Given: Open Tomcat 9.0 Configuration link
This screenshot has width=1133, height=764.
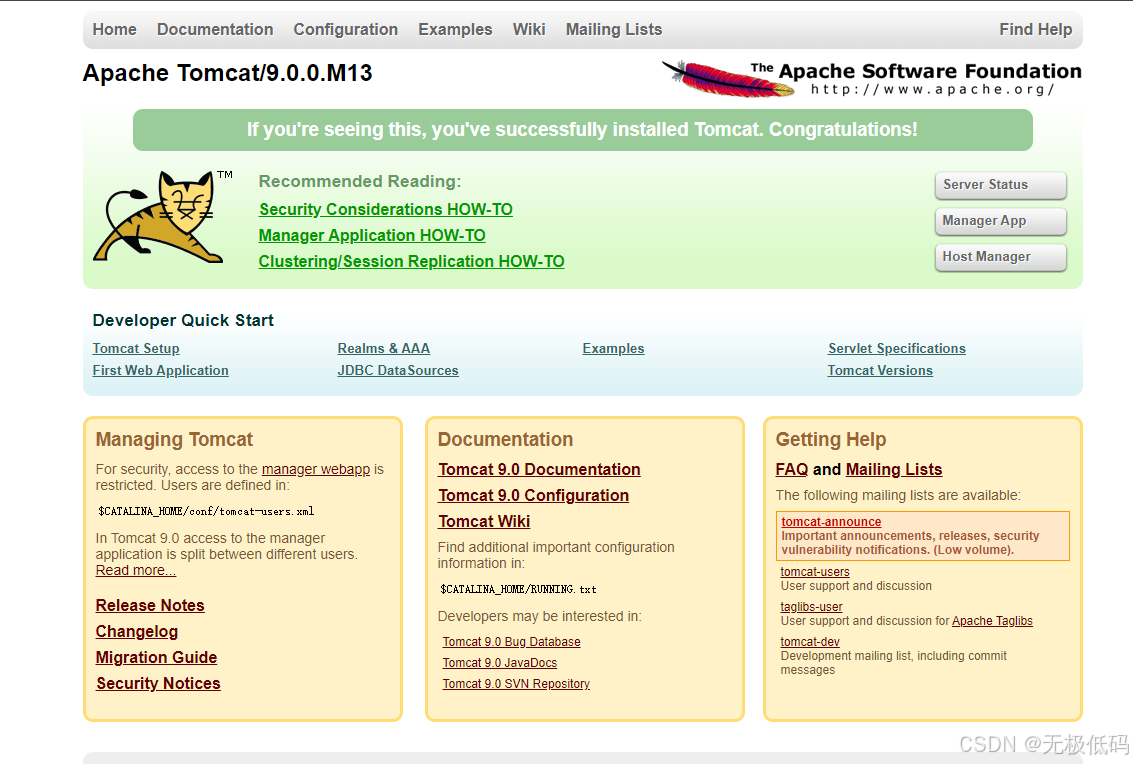Looking at the screenshot, I should 533,496.
